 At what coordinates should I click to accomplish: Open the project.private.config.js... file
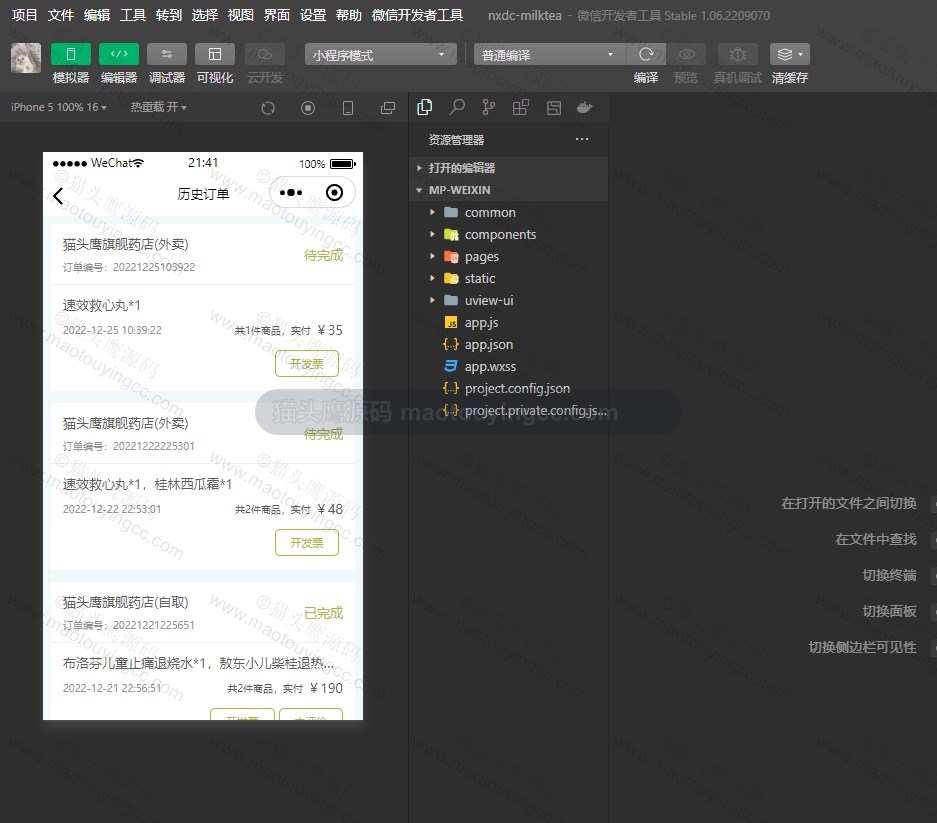click(x=509, y=411)
